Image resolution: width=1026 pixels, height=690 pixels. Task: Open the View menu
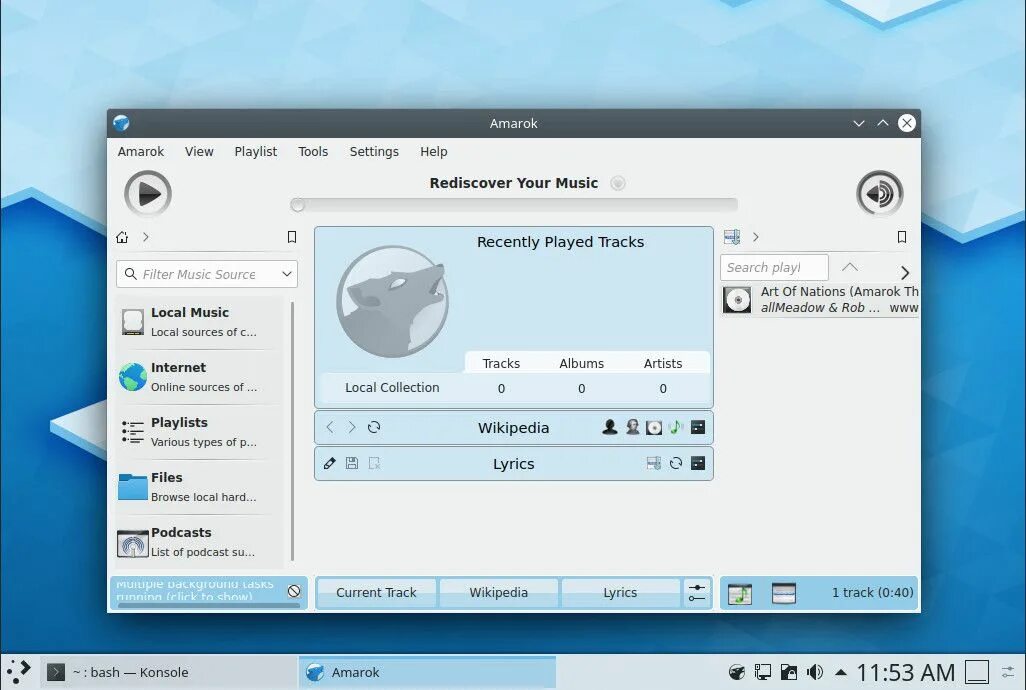(x=199, y=152)
